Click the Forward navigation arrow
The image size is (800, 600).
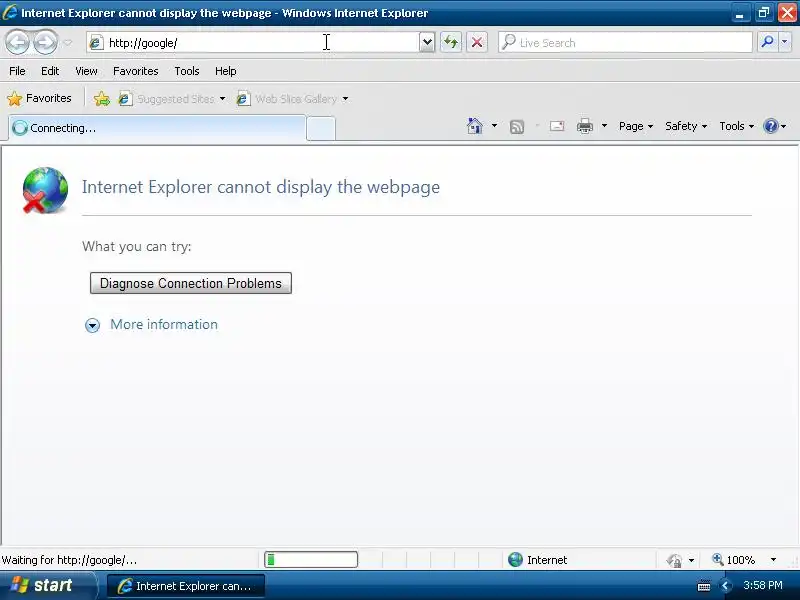pyautogui.click(x=45, y=42)
